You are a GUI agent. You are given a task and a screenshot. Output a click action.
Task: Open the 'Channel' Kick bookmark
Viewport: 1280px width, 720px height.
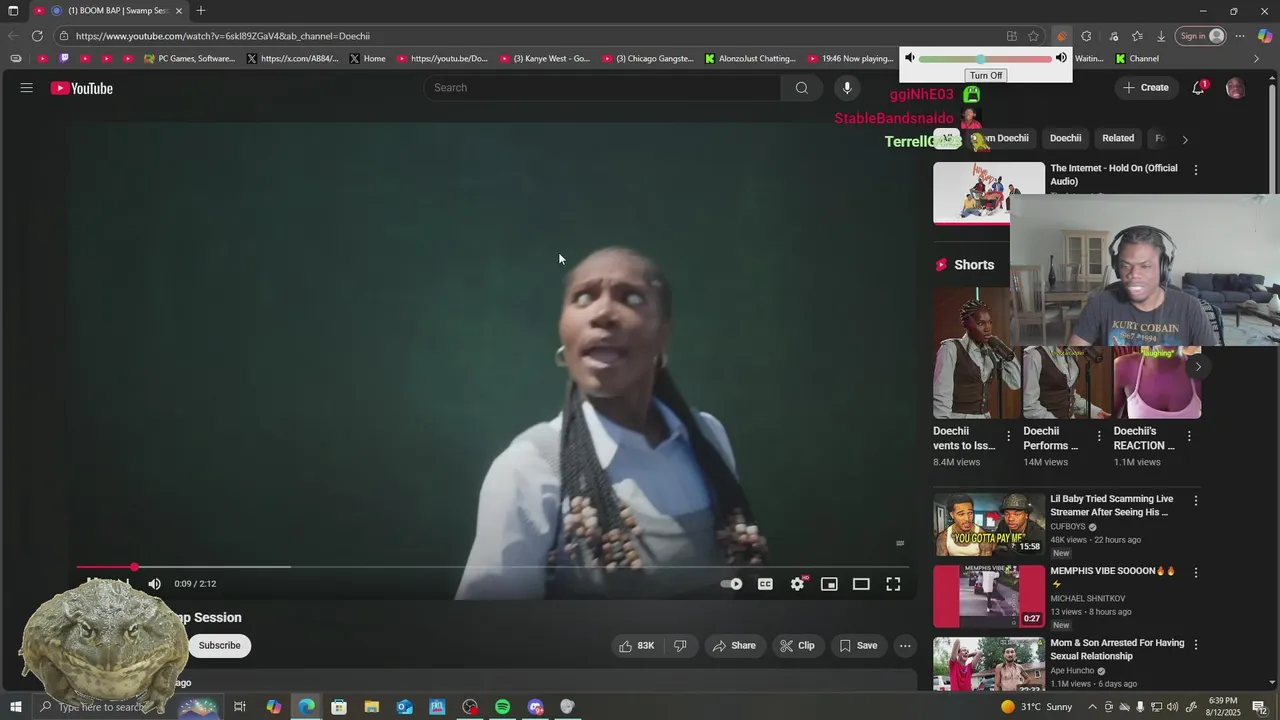click(x=1137, y=59)
